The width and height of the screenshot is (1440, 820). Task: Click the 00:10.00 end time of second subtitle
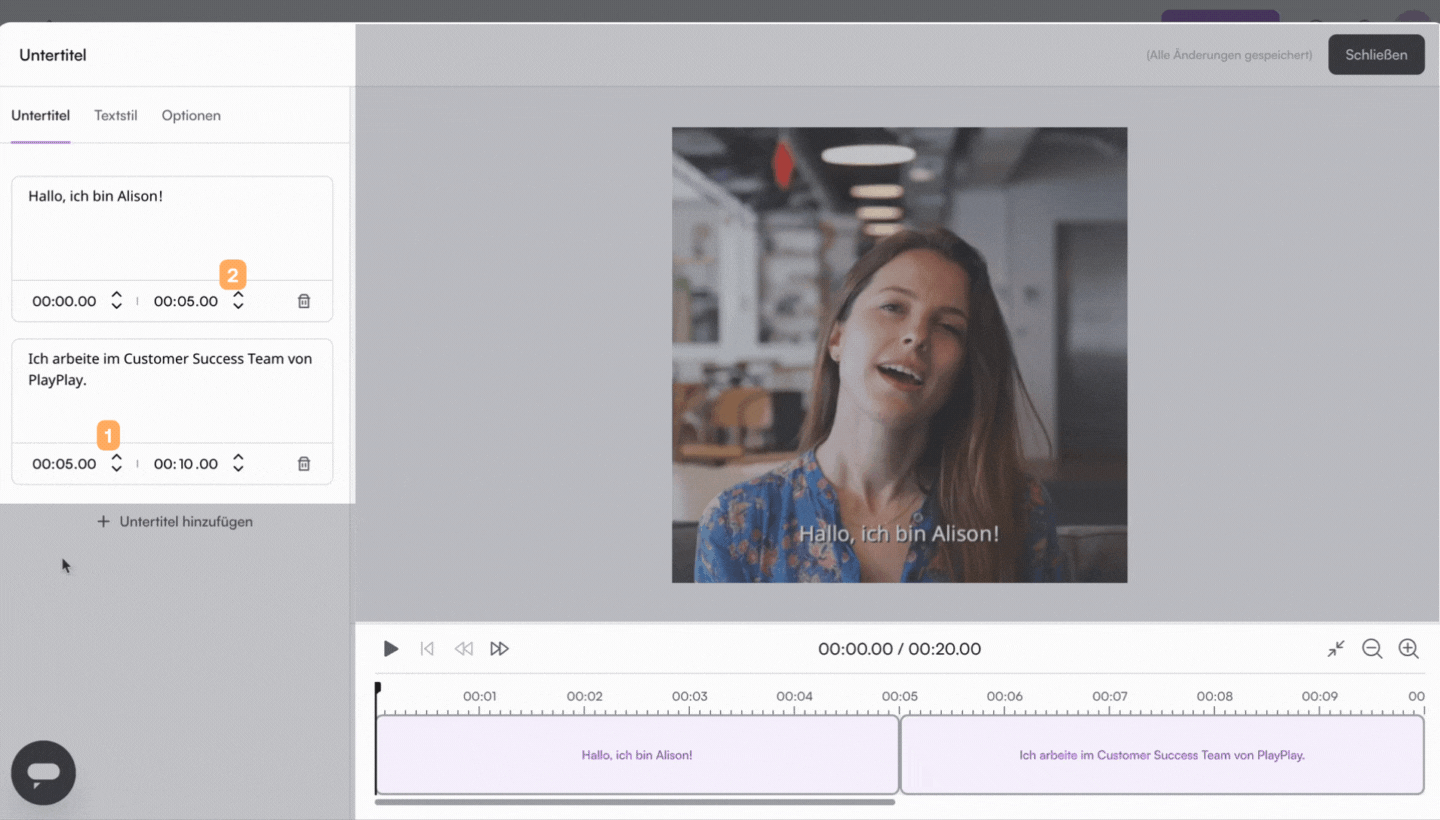pos(186,464)
